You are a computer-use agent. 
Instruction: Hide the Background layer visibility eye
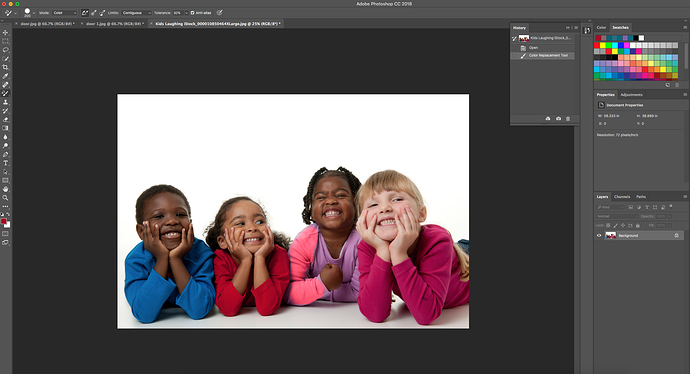point(598,235)
